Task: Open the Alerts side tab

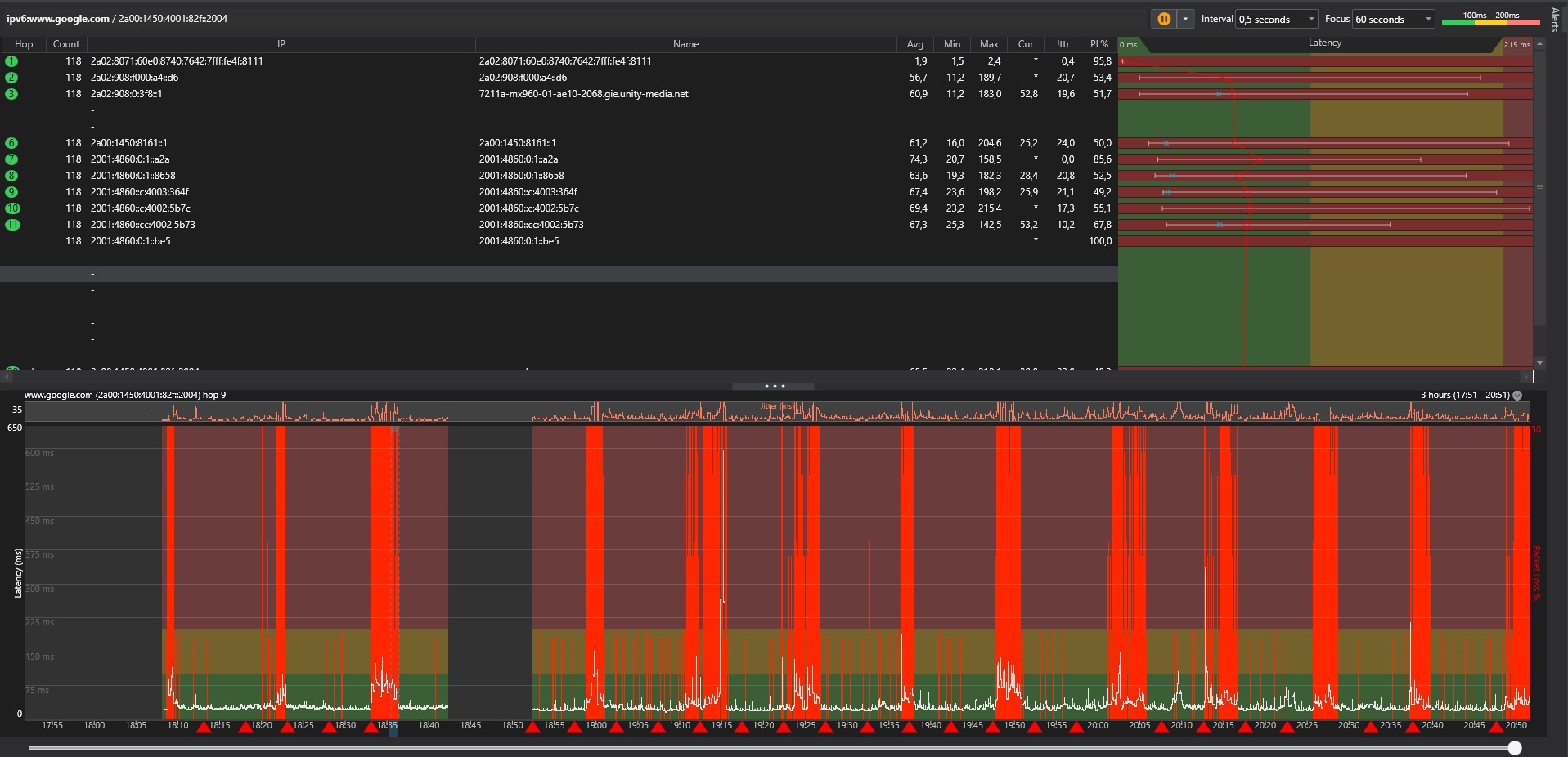Action: 1555,19
